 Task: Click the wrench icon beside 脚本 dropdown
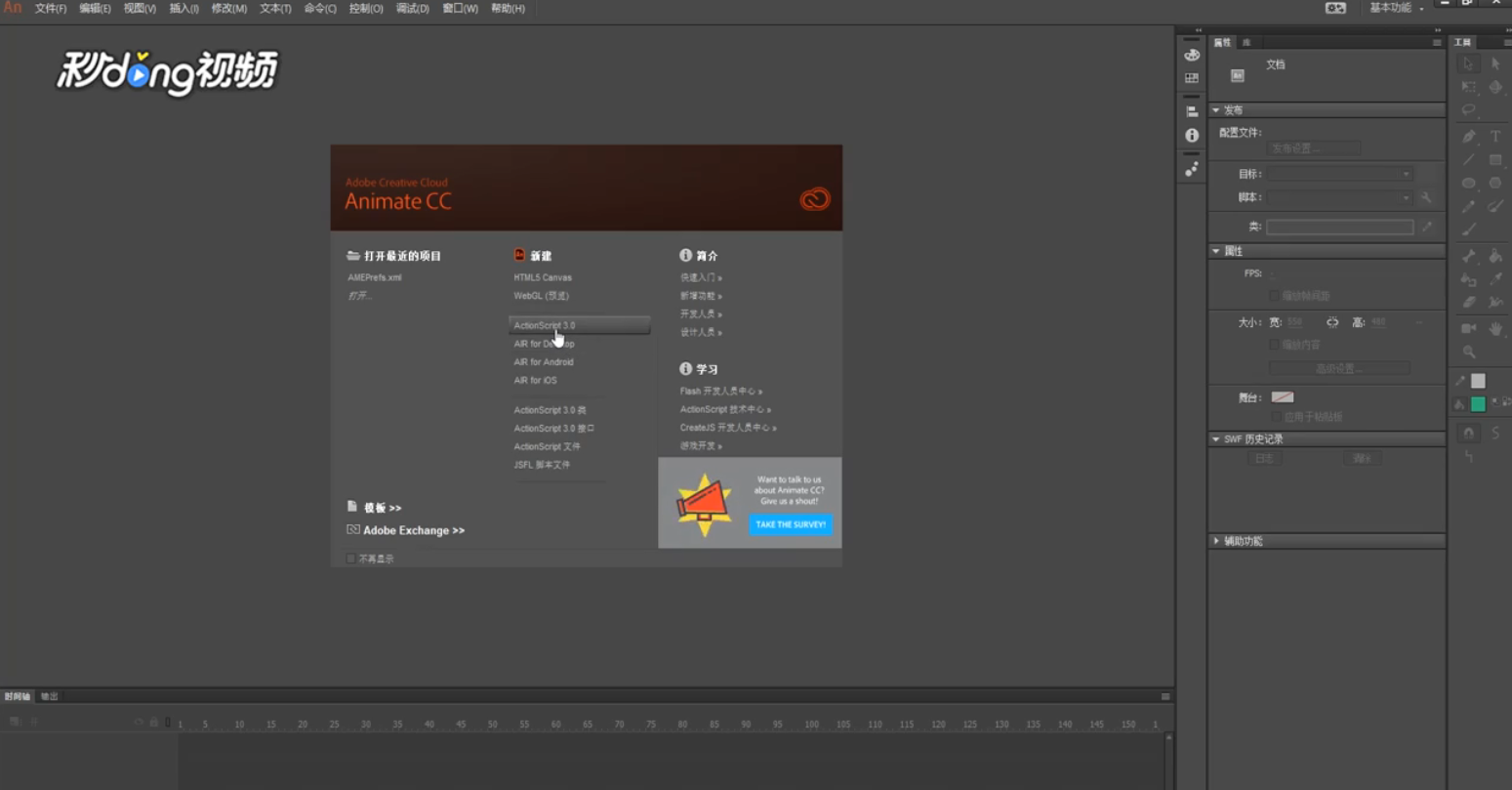click(x=1426, y=197)
